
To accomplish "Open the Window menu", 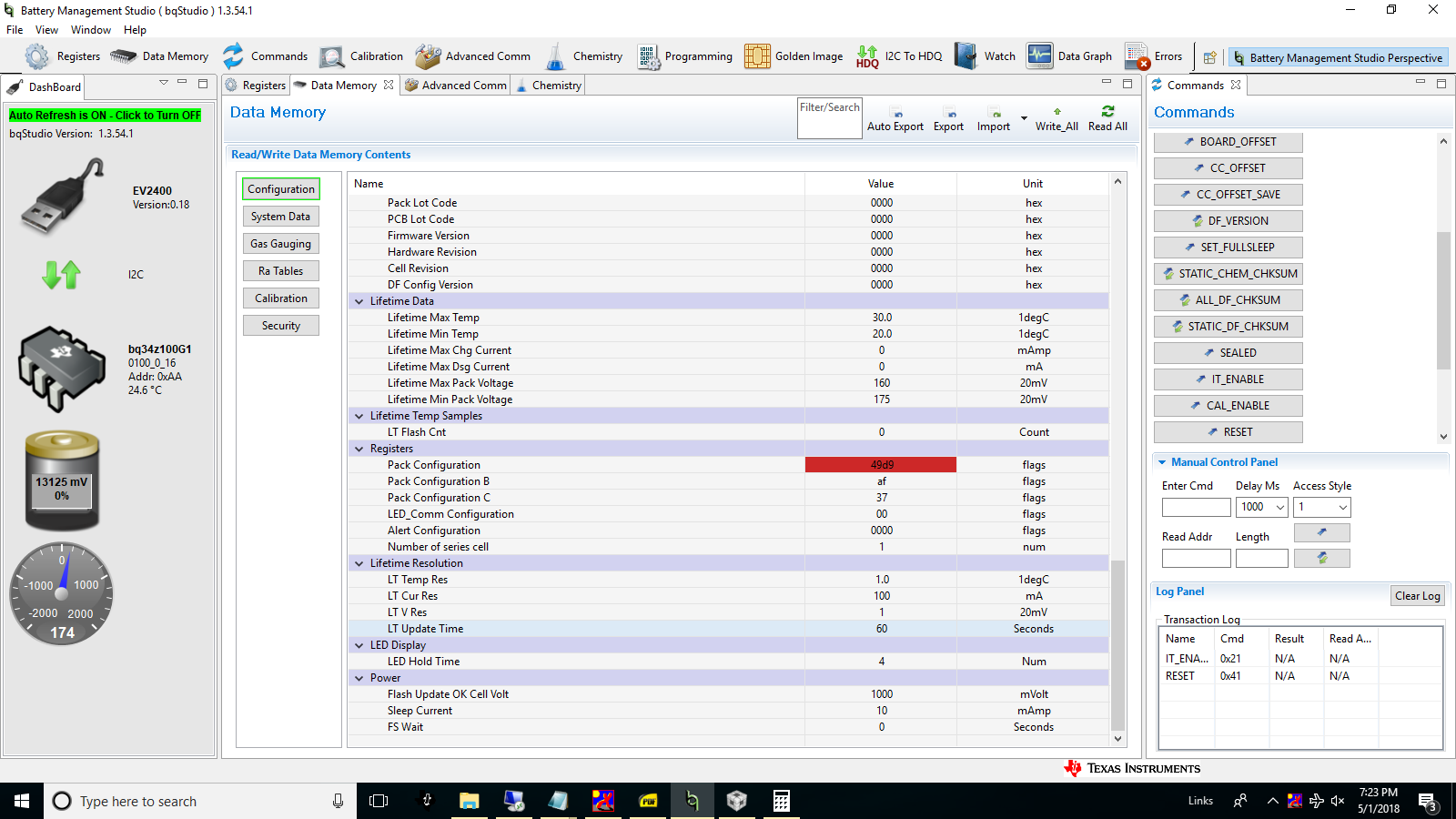I will (x=91, y=30).
